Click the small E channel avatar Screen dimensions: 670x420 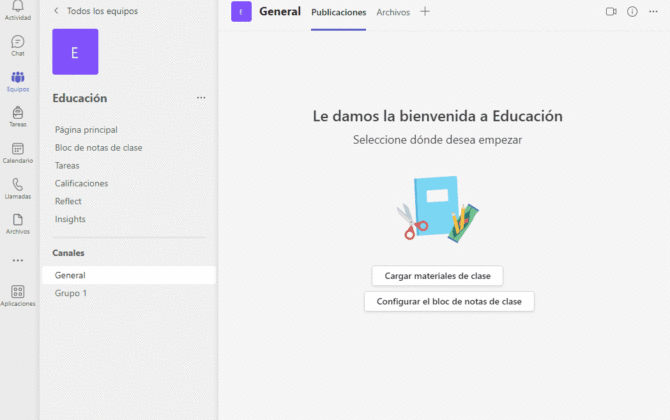pos(241,12)
